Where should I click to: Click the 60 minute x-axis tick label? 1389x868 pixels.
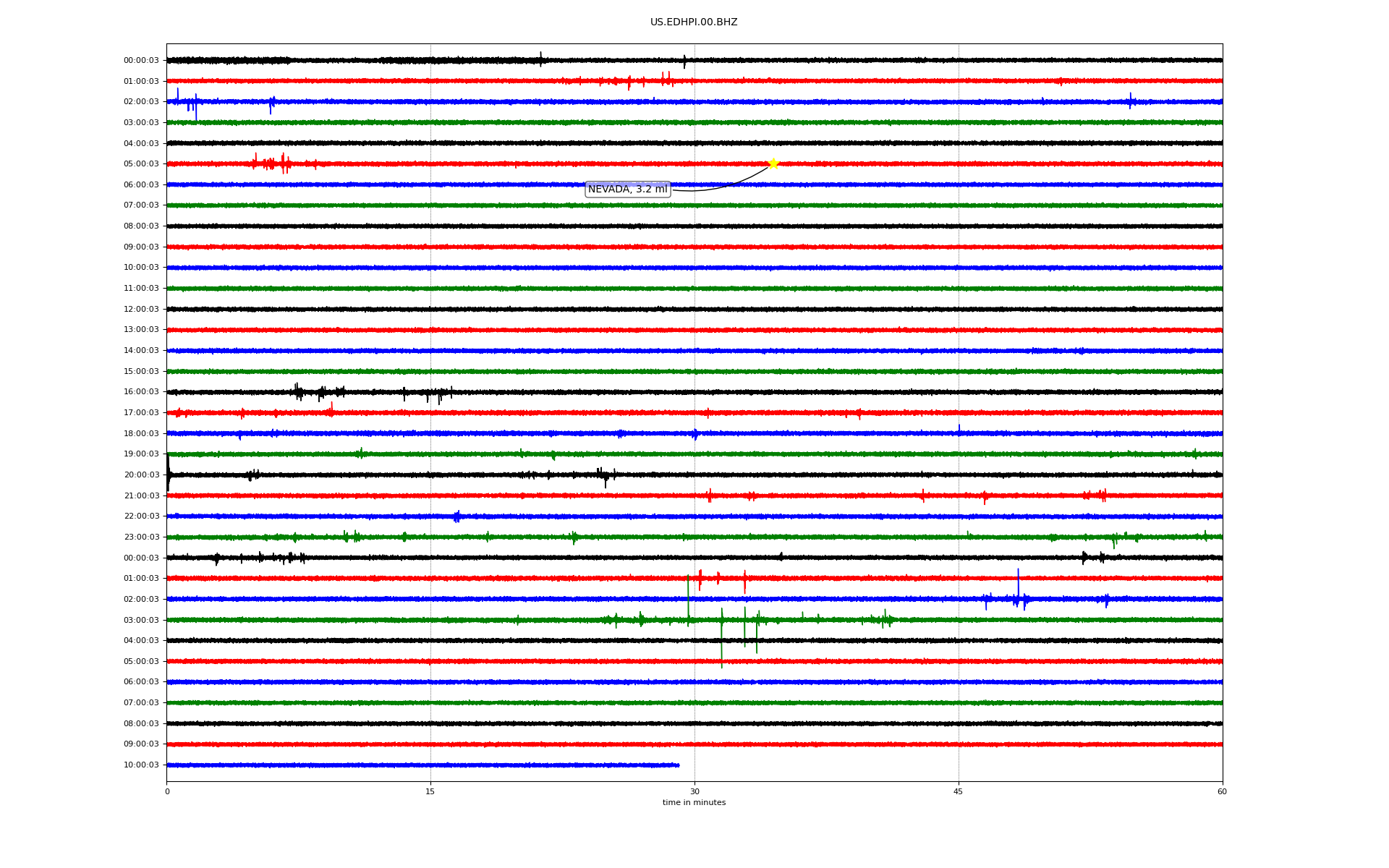coord(1222,791)
